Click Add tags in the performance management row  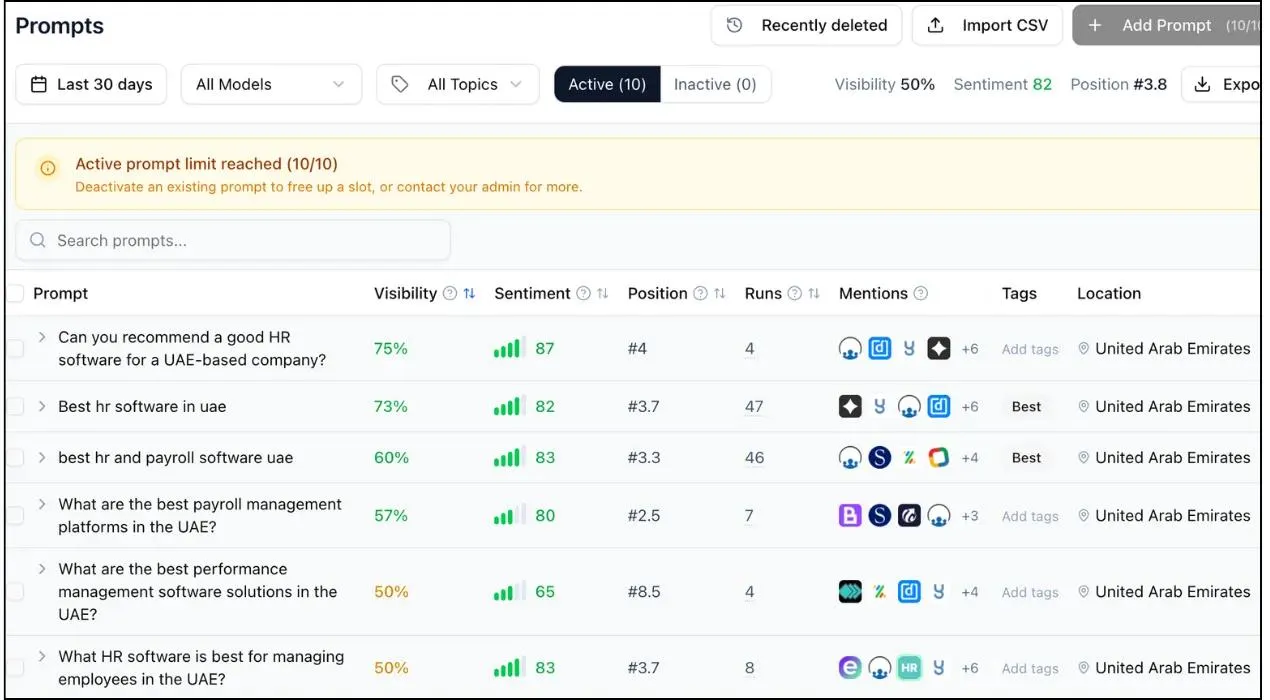pyautogui.click(x=1030, y=592)
